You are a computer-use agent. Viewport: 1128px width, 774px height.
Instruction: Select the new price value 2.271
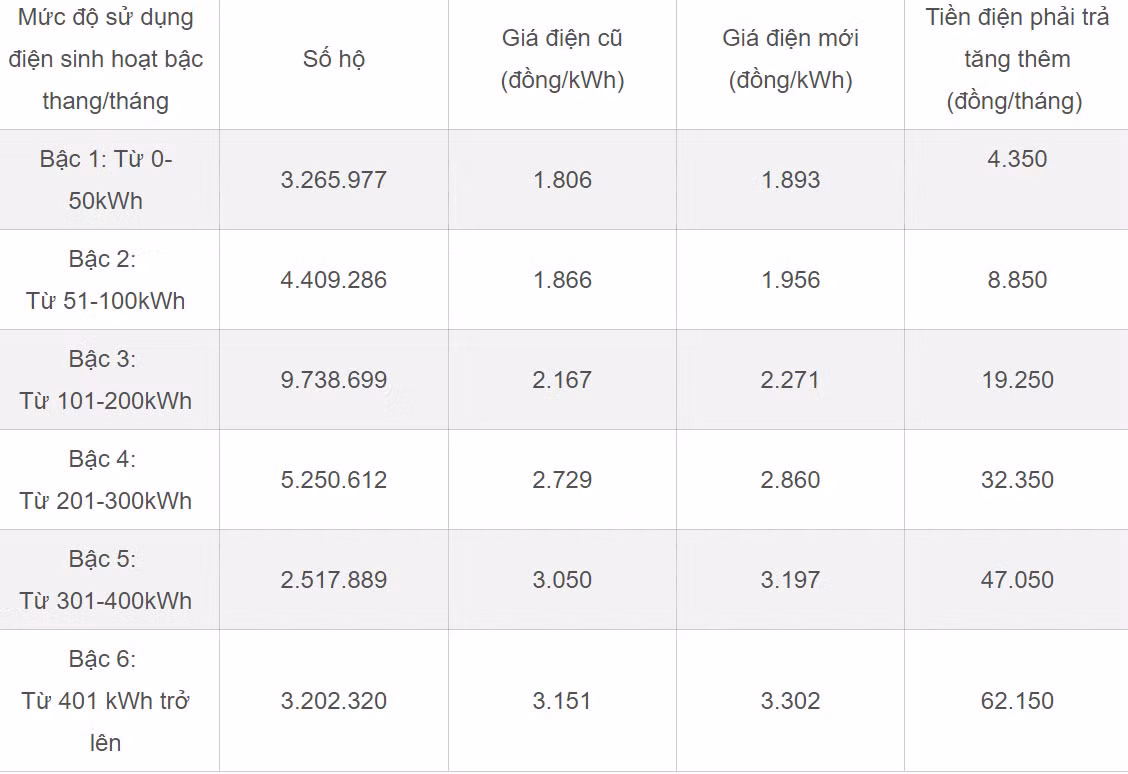pyautogui.click(x=790, y=380)
